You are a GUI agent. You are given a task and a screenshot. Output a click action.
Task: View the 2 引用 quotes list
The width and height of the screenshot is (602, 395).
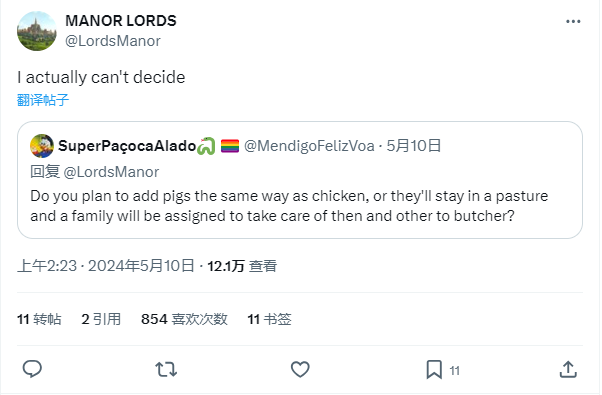pyautogui.click(x=101, y=319)
